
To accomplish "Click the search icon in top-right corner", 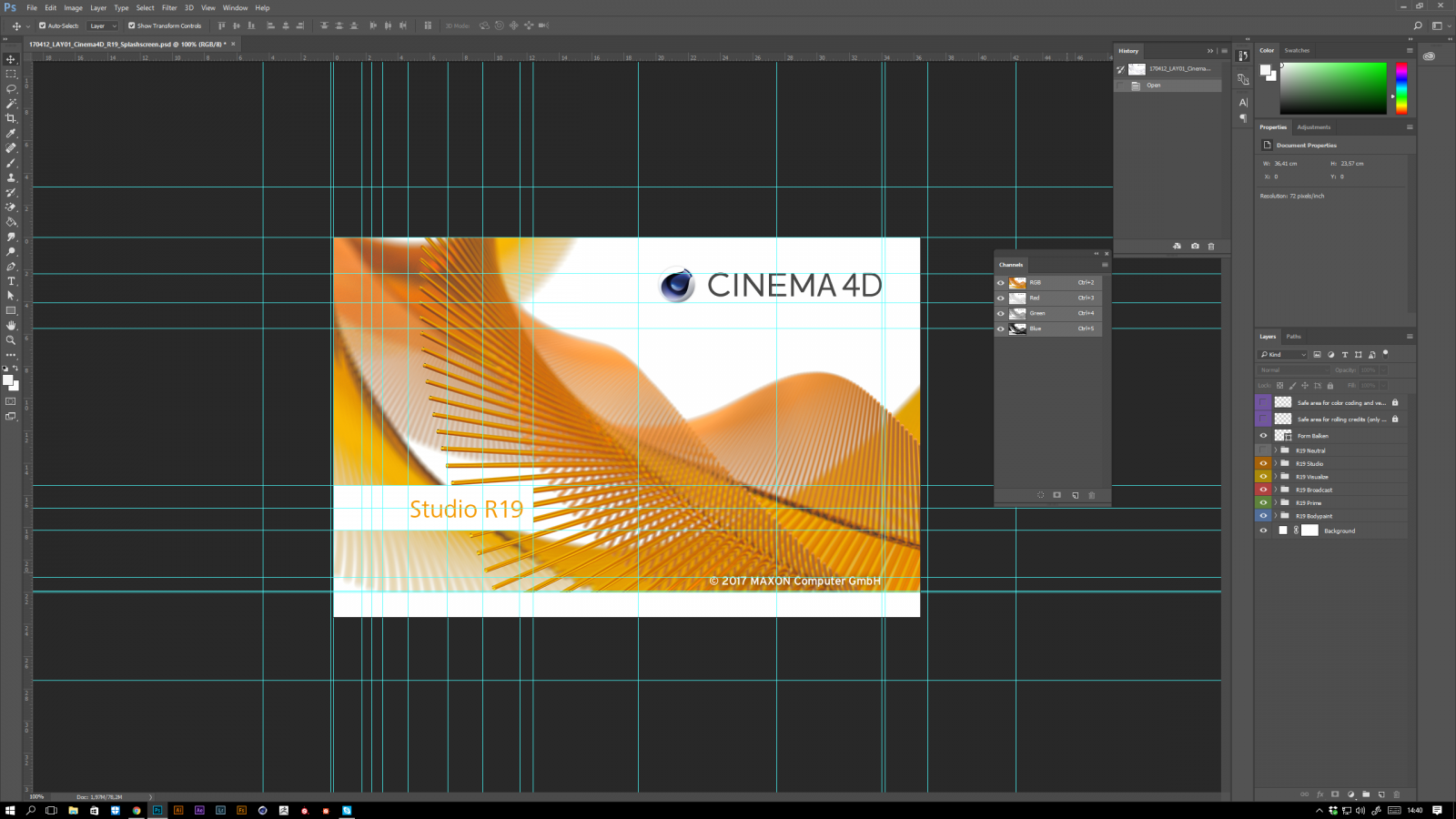I will [x=1418, y=25].
